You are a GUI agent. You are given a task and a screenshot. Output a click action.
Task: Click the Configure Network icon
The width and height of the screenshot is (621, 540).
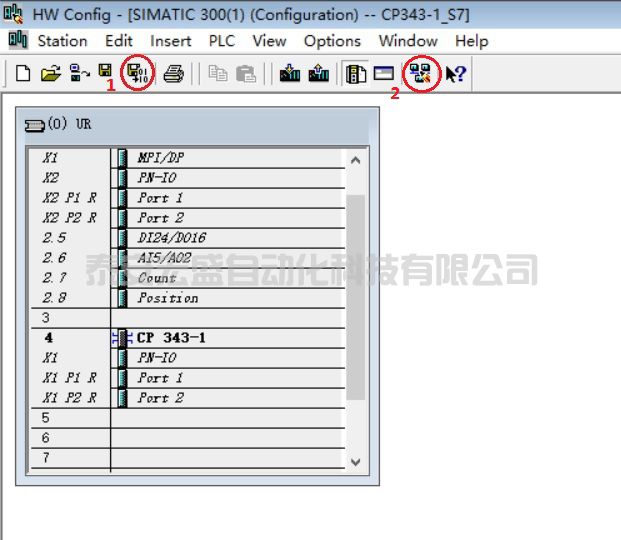click(421, 74)
